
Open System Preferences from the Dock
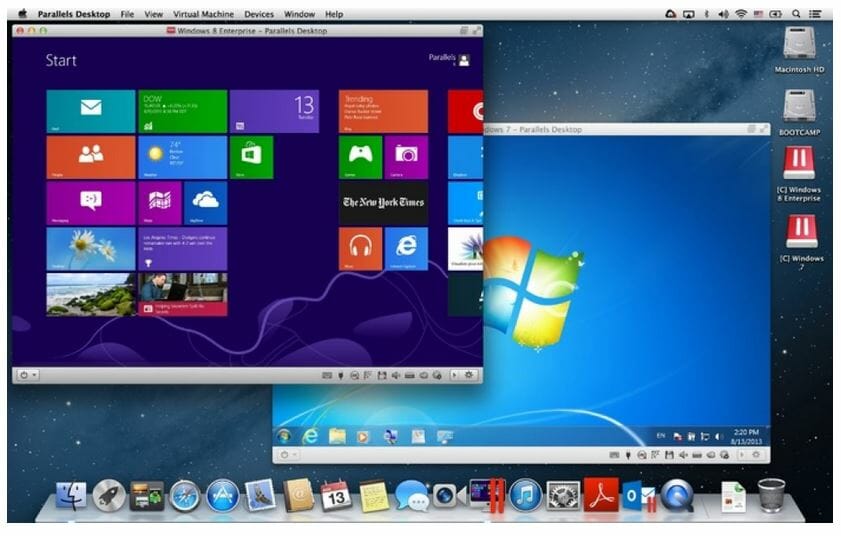point(563,495)
